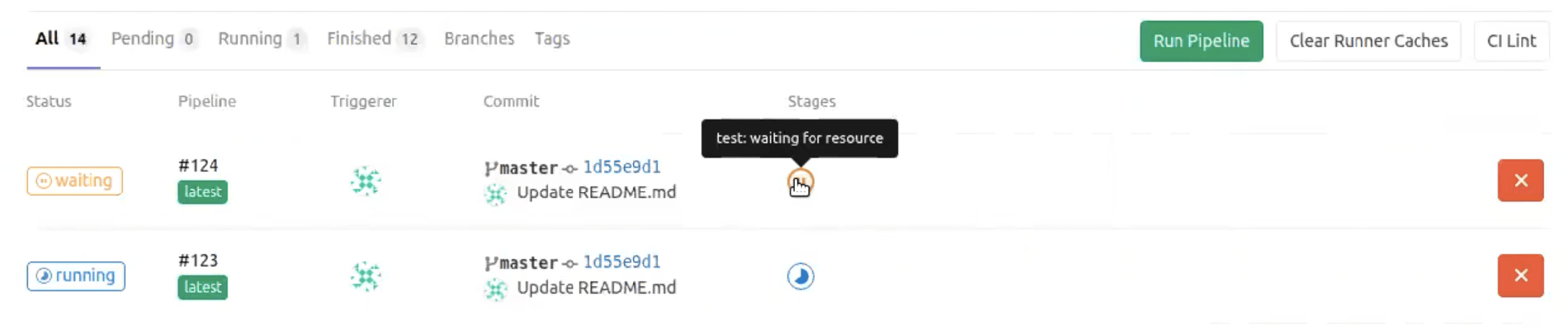Viewport: 1568px width, 330px height.
Task: Cancel running pipeline #123 with red X
Action: pos(1520,276)
